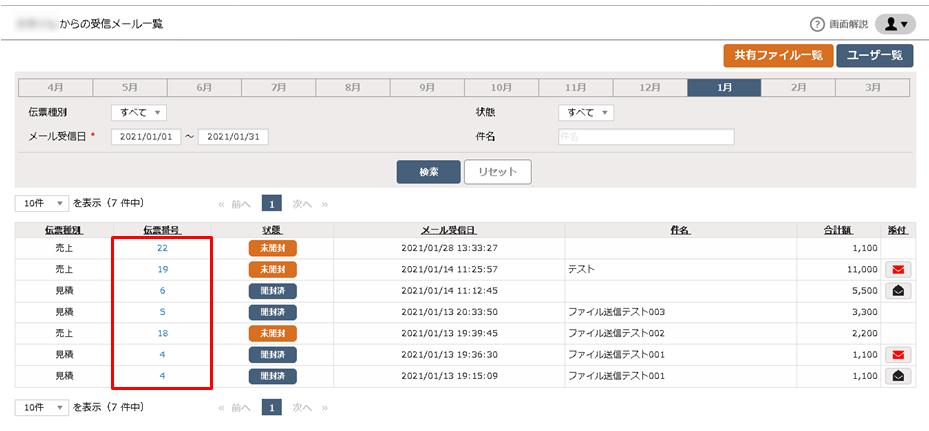Open the help question mark icon
Viewport: 929px width, 431px height.
pos(817,24)
